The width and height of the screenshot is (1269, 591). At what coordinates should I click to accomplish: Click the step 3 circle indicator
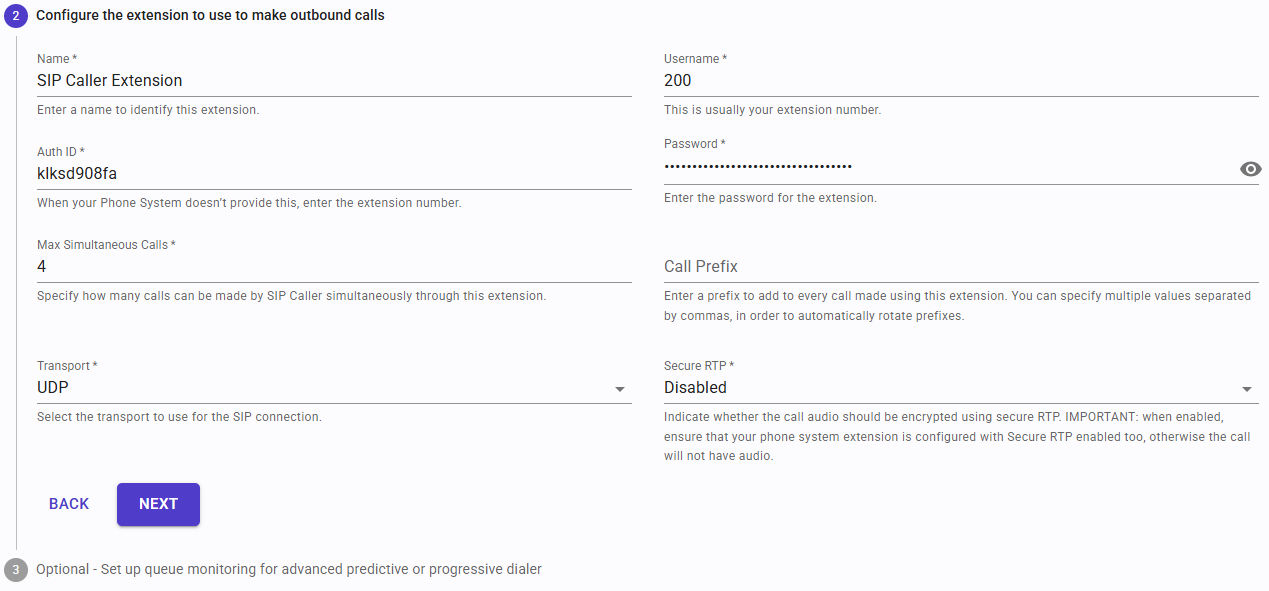(x=15, y=569)
